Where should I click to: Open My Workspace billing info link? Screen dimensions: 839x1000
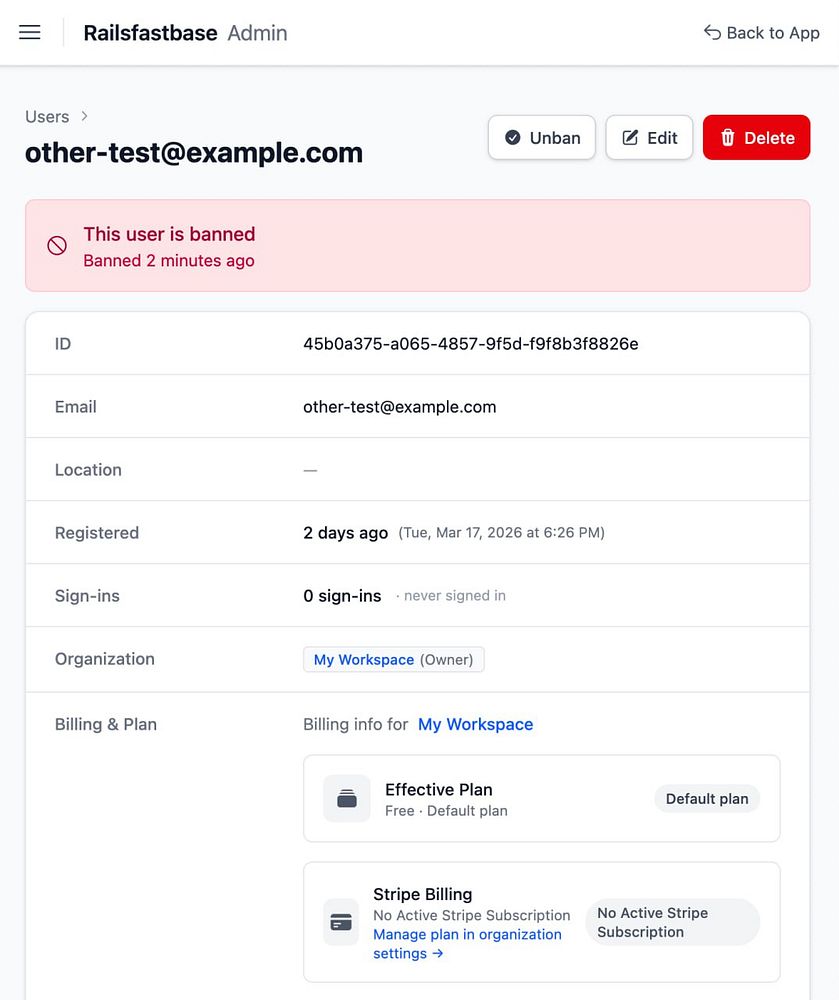pos(475,724)
